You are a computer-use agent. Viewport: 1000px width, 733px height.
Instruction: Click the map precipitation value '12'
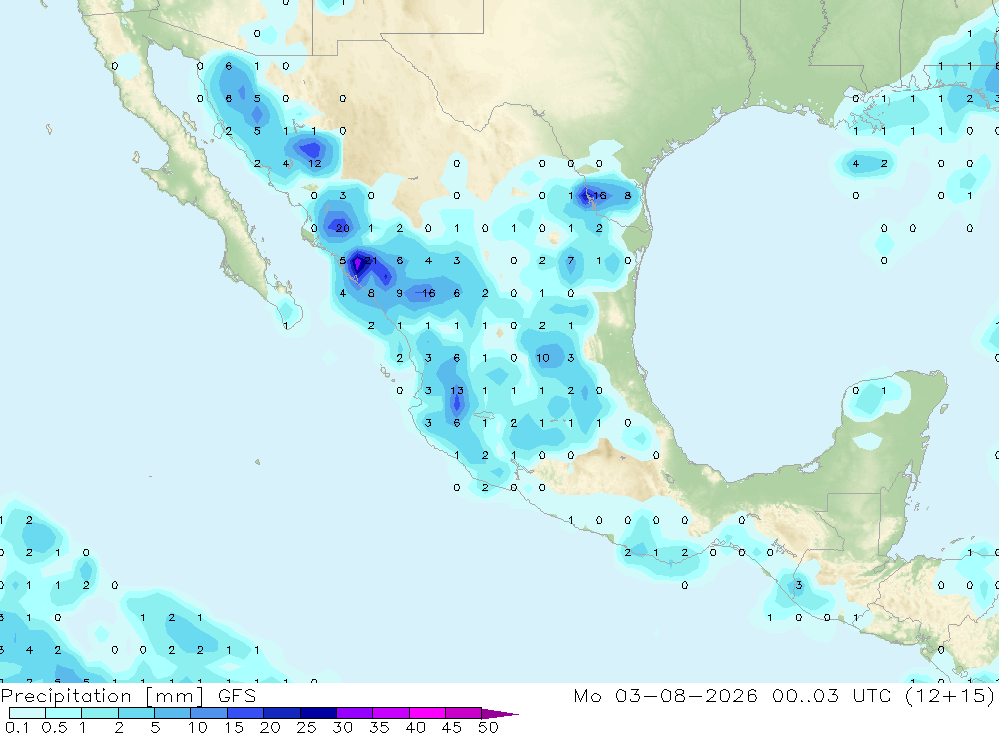(314, 163)
